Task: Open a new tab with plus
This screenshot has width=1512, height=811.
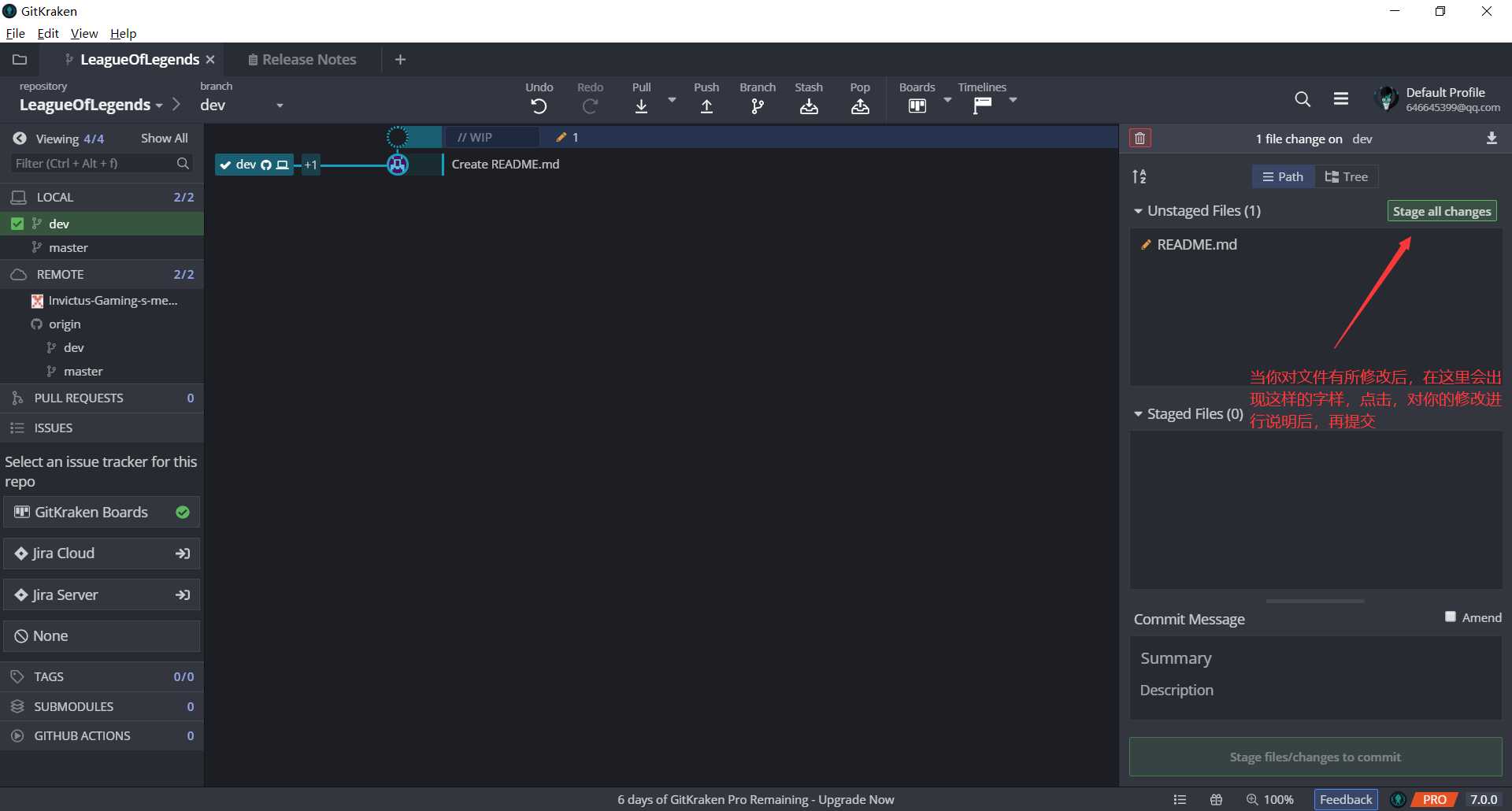Action: click(x=400, y=60)
